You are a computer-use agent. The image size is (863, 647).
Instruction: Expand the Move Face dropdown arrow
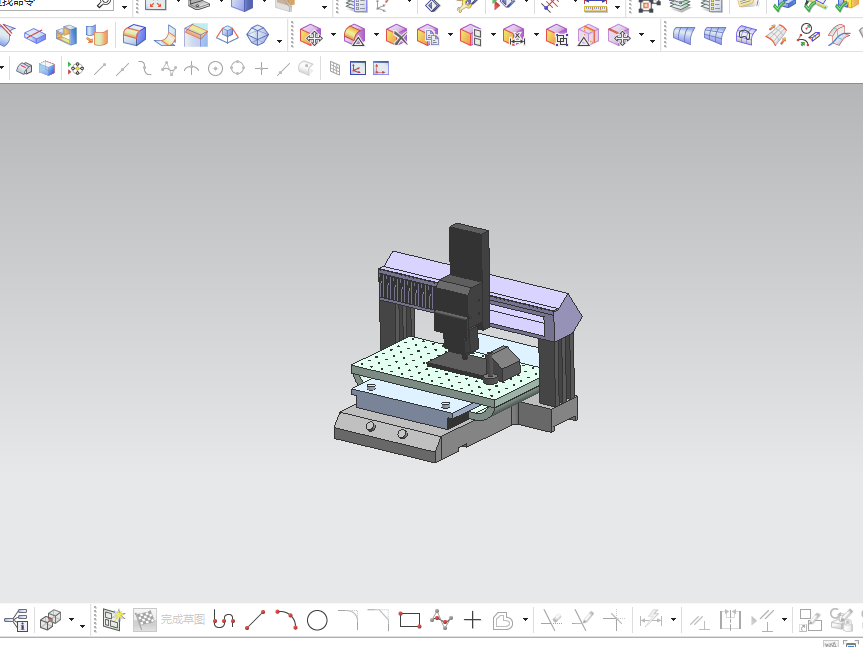click(333, 35)
